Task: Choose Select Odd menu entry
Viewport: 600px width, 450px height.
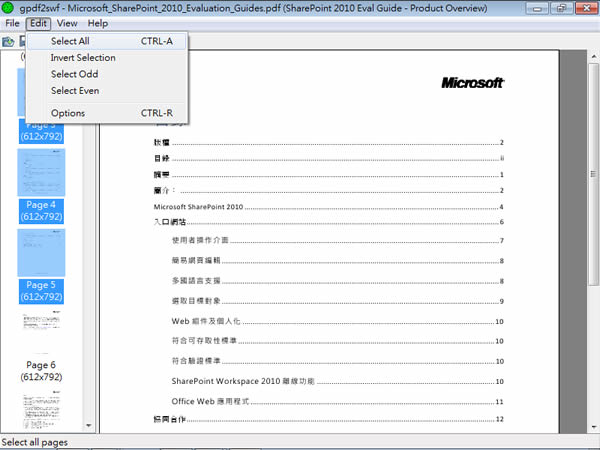Action: click(x=107, y=74)
